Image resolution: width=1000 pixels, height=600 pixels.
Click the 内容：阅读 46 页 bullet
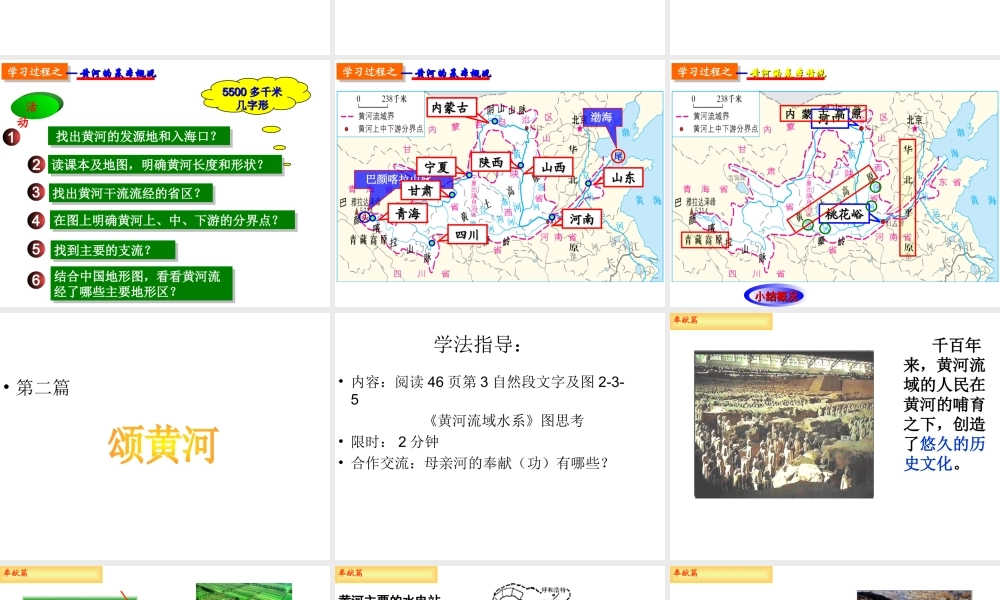488,390
